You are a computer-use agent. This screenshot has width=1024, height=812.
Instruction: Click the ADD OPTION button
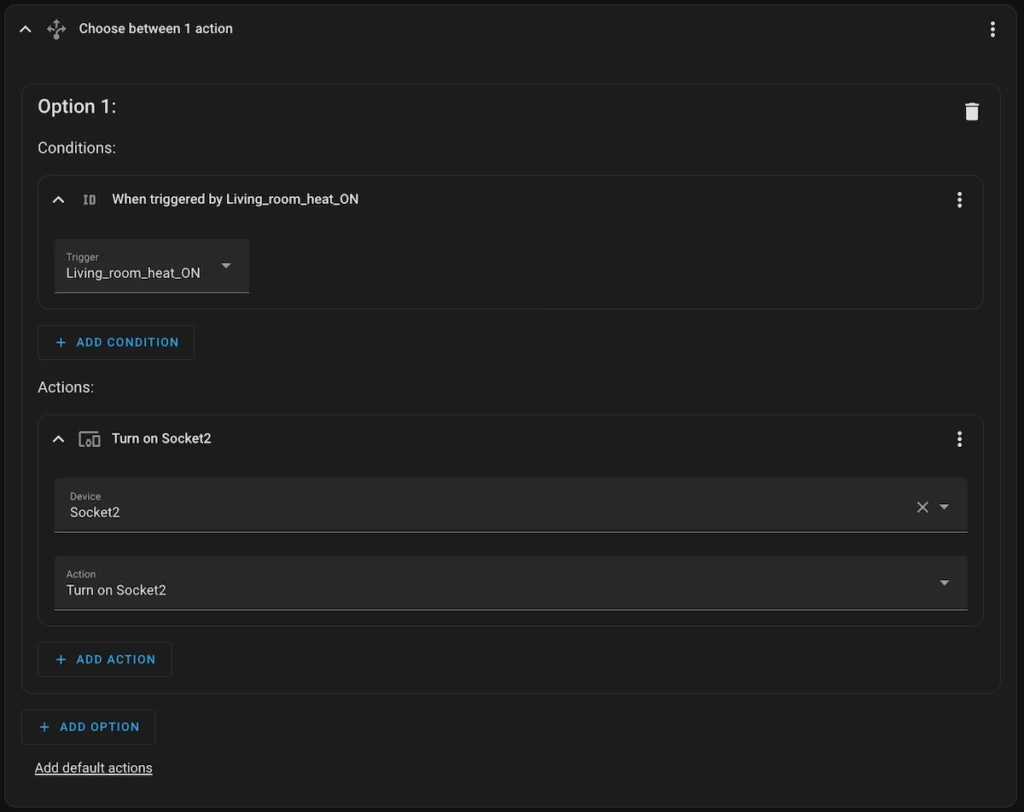(x=88, y=727)
